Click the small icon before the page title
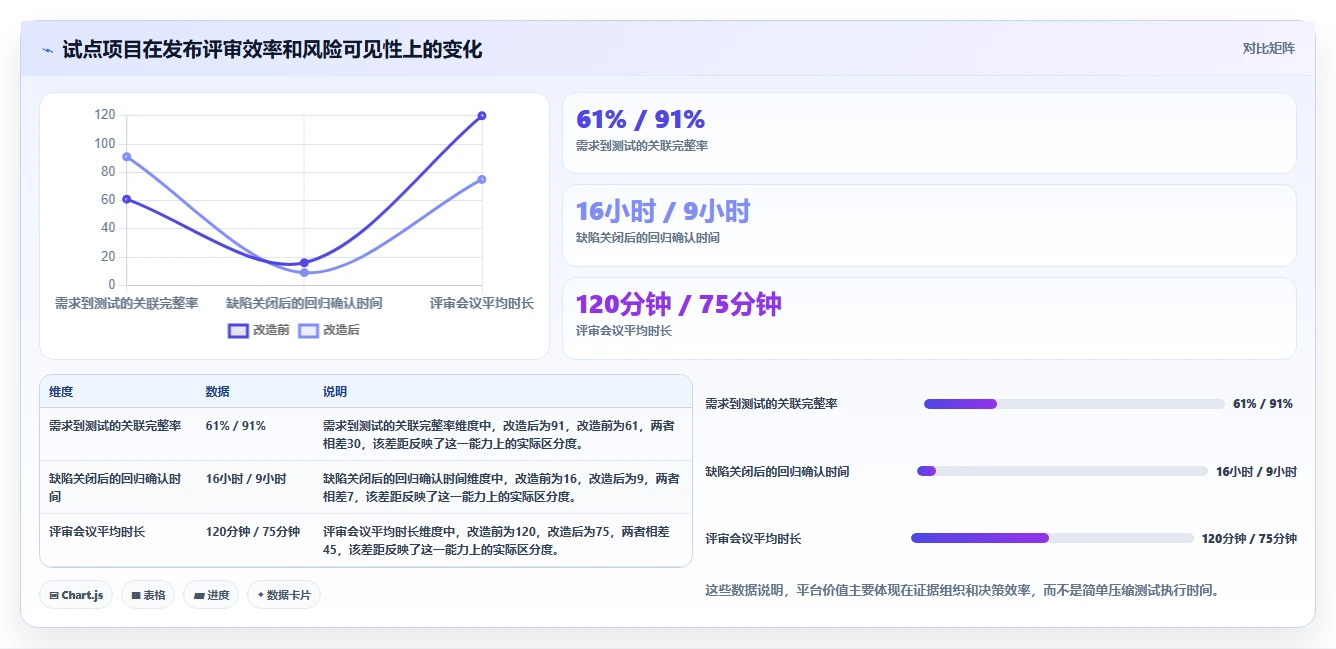This screenshot has height=649, width=1336. click(47, 50)
